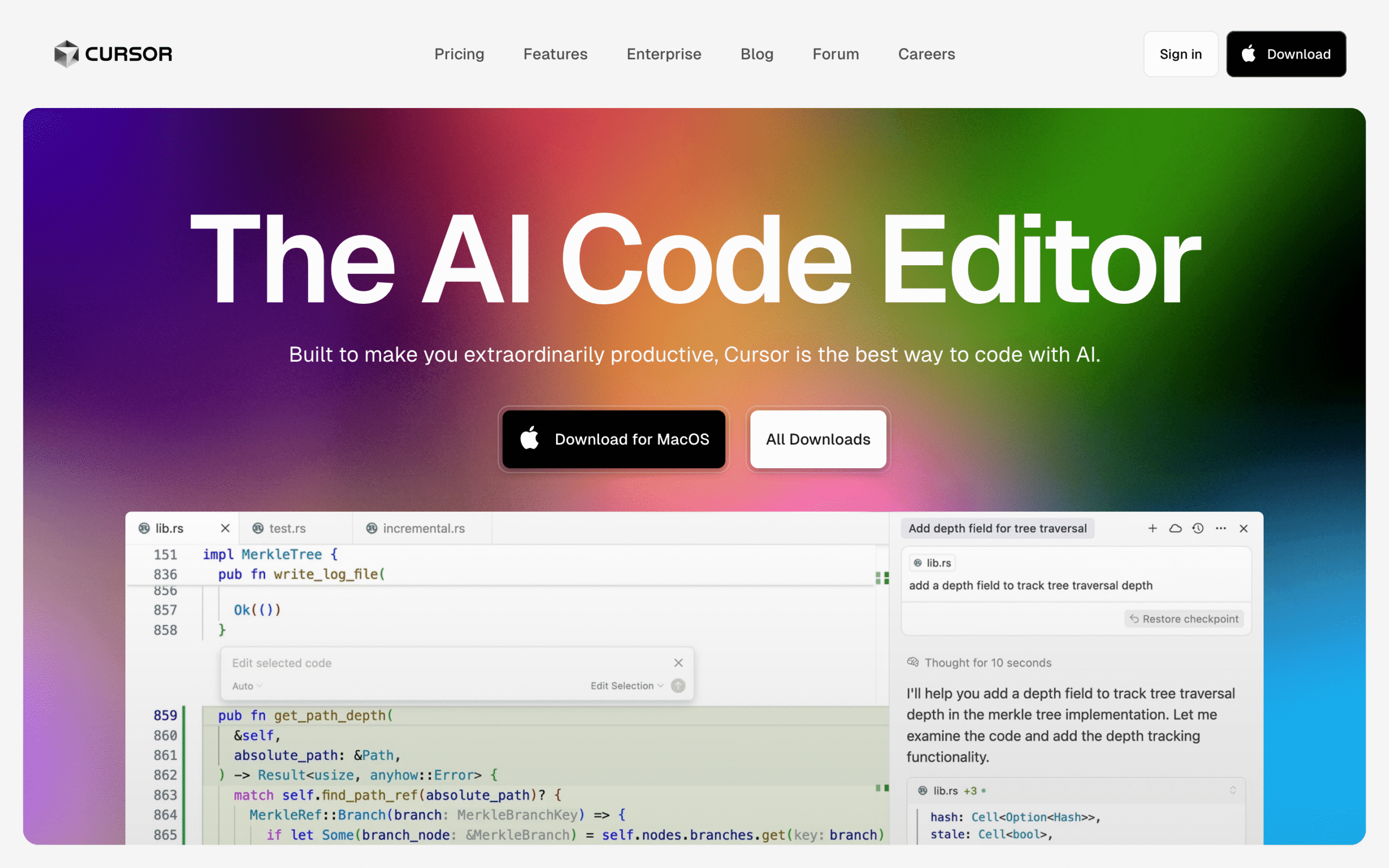Click 'pub fn write_log_file(' line
Screen dimensions: 1389x868
(301, 574)
